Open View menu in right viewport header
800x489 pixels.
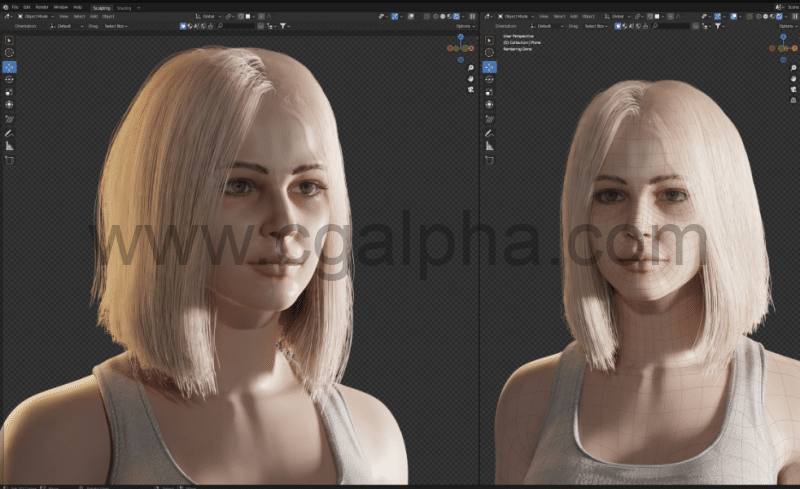click(x=544, y=16)
